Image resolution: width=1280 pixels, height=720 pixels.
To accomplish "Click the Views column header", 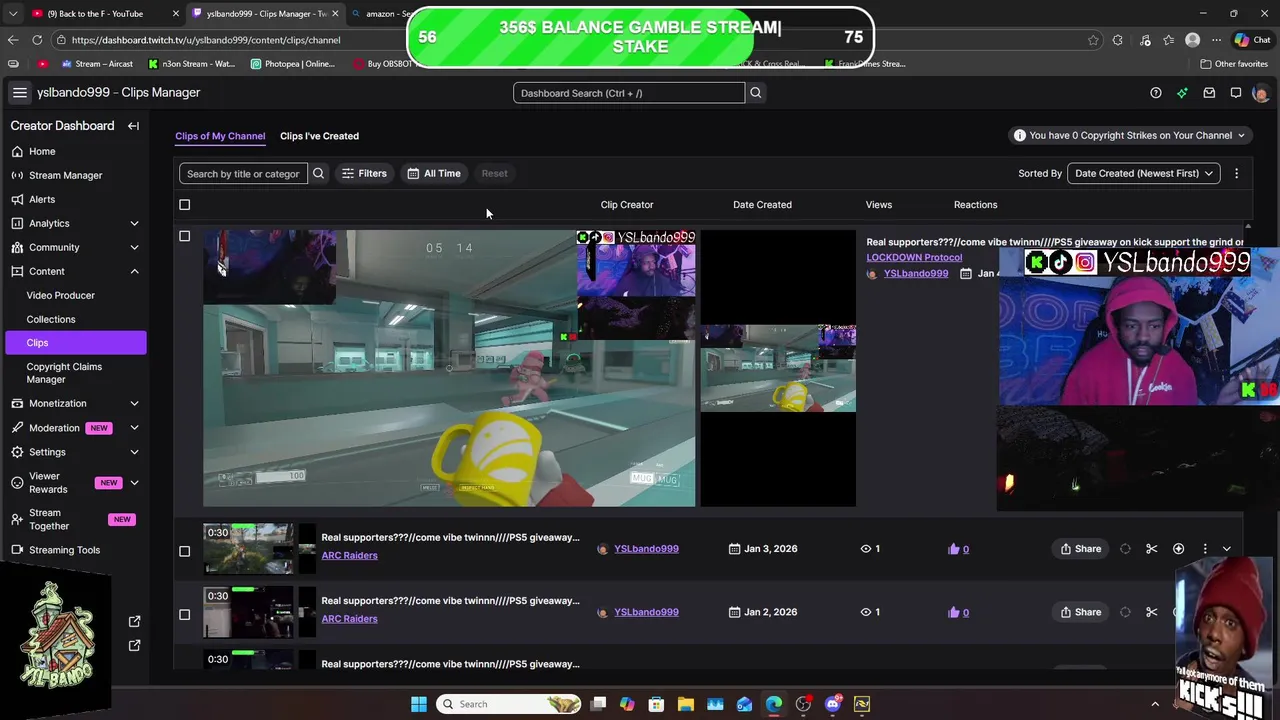I will pyautogui.click(x=878, y=205).
